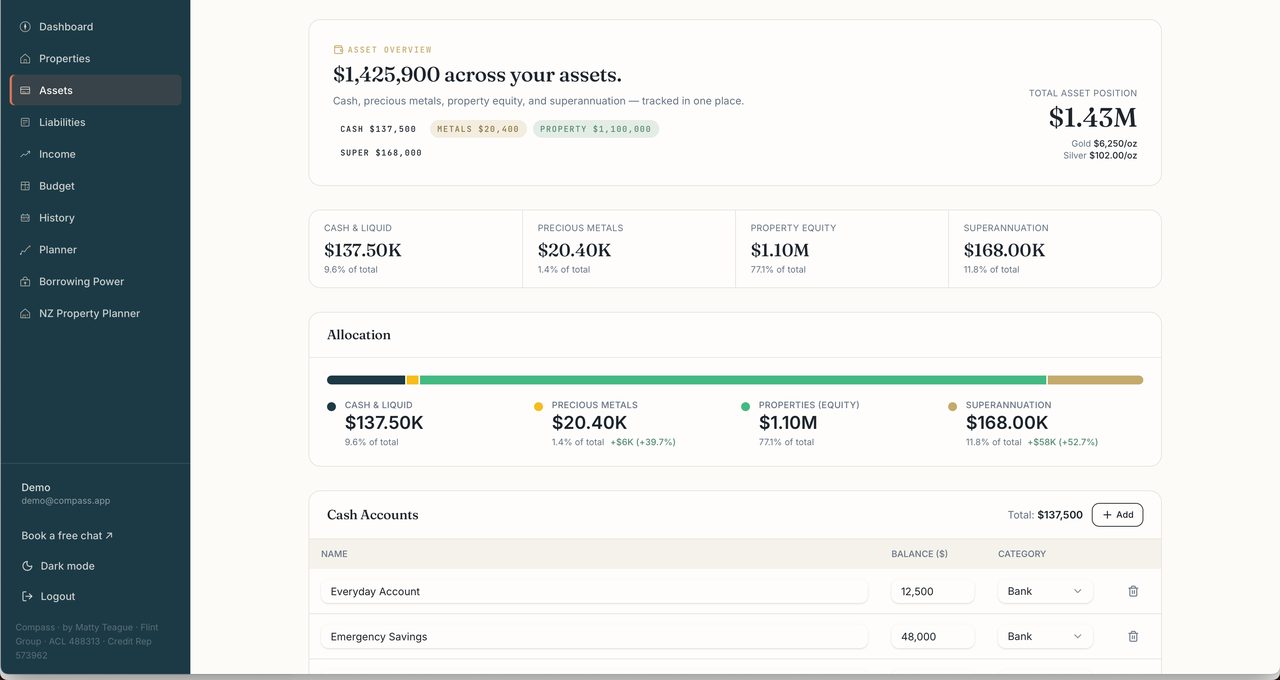This screenshot has width=1280, height=680.
Task: Click the Assets sidebar icon
Action: click(25, 90)
